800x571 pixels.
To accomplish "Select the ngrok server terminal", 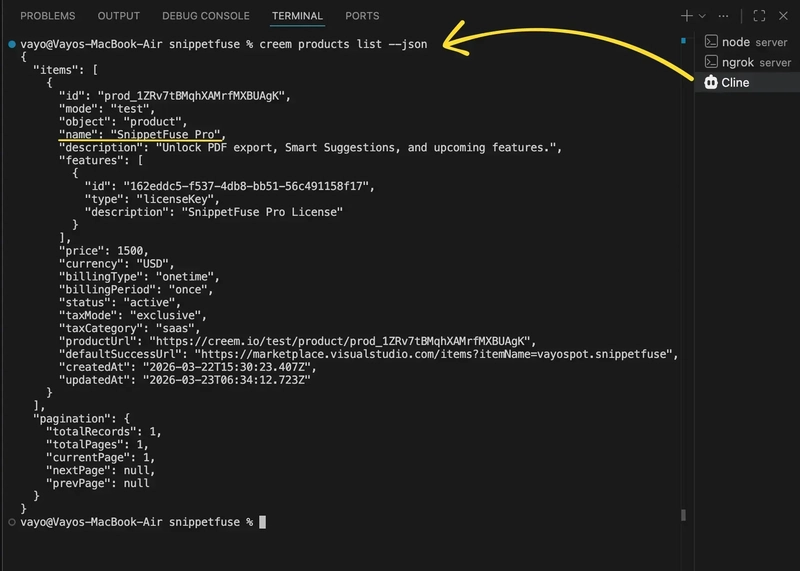I will point(747,62).
